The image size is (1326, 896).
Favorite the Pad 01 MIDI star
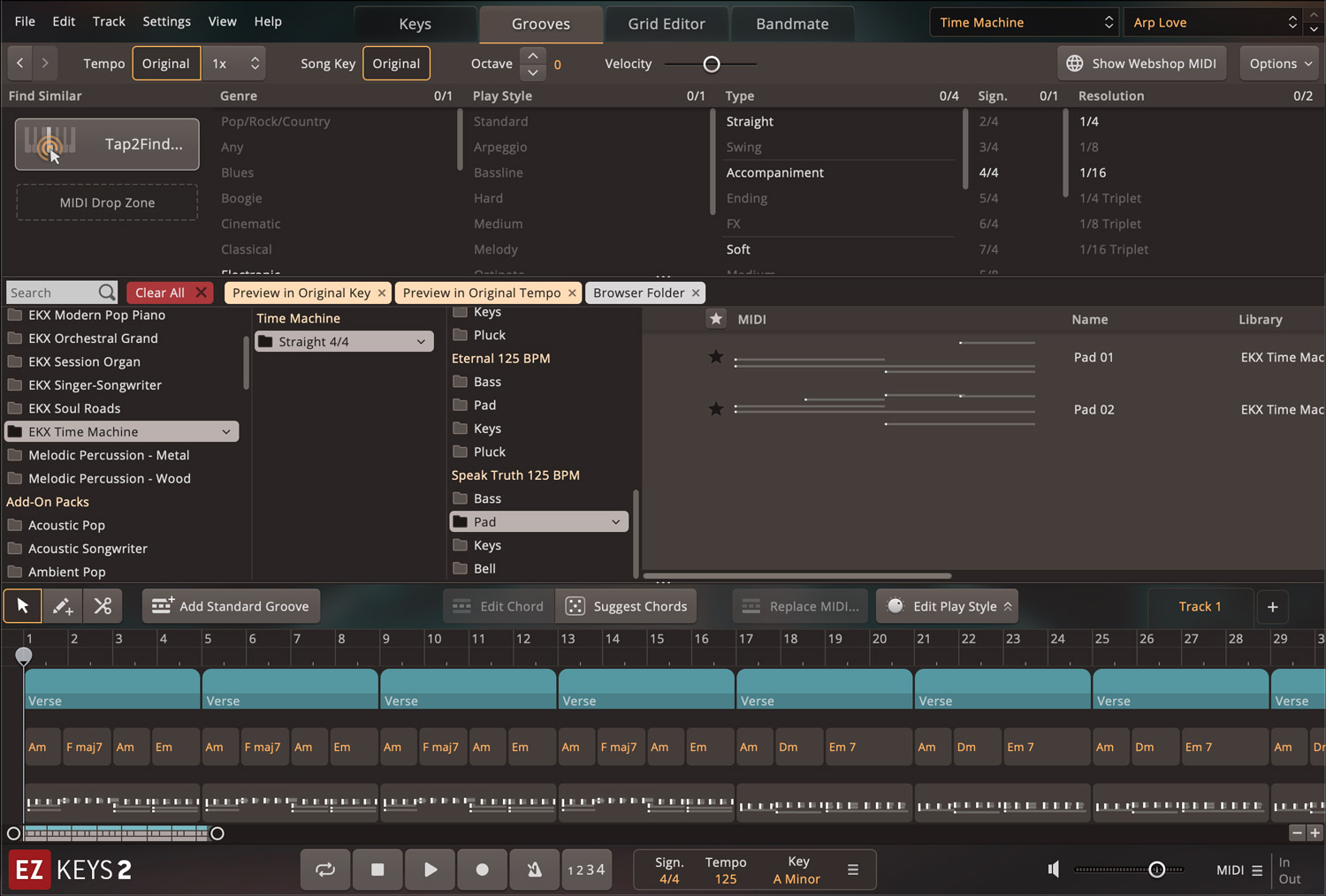pyautogui.click(x=716, y=357)
